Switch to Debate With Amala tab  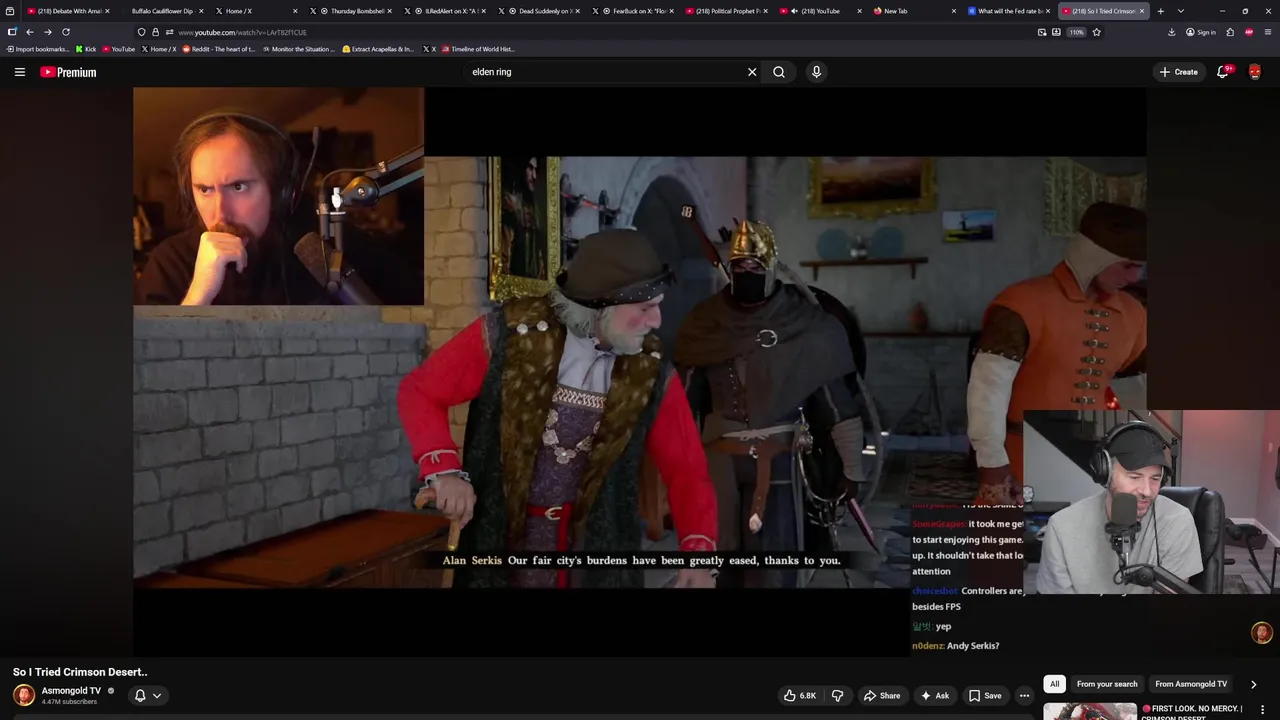[68, 11]
